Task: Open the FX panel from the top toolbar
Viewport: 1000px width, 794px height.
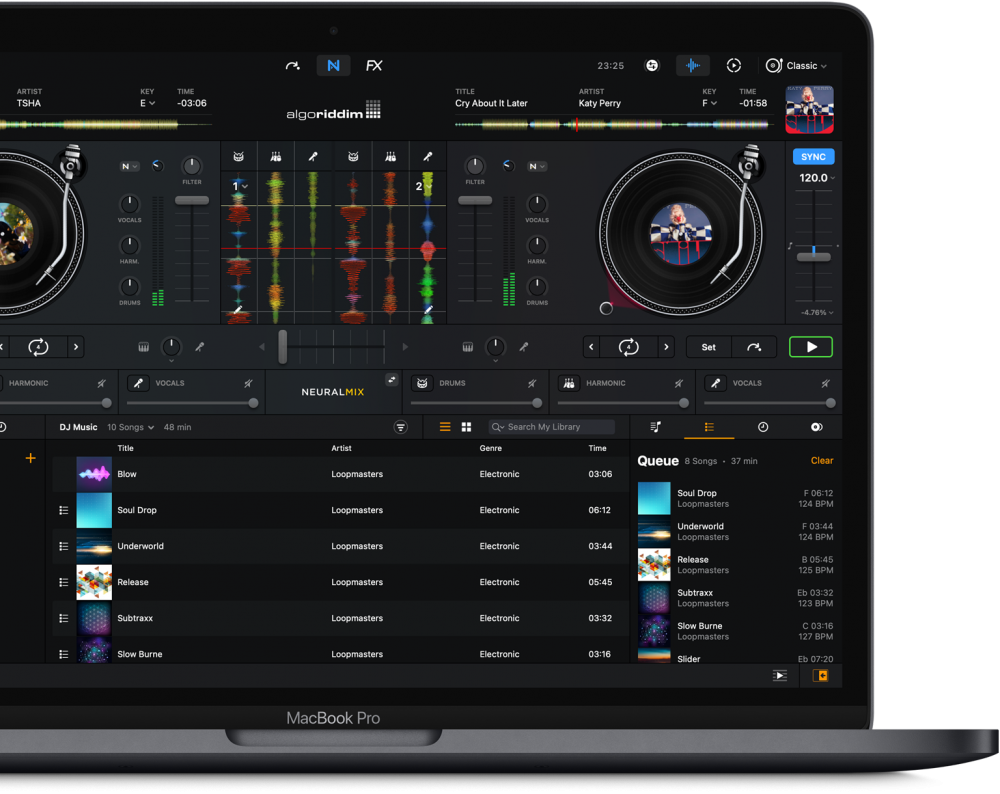Action: [x=374, y=65]
